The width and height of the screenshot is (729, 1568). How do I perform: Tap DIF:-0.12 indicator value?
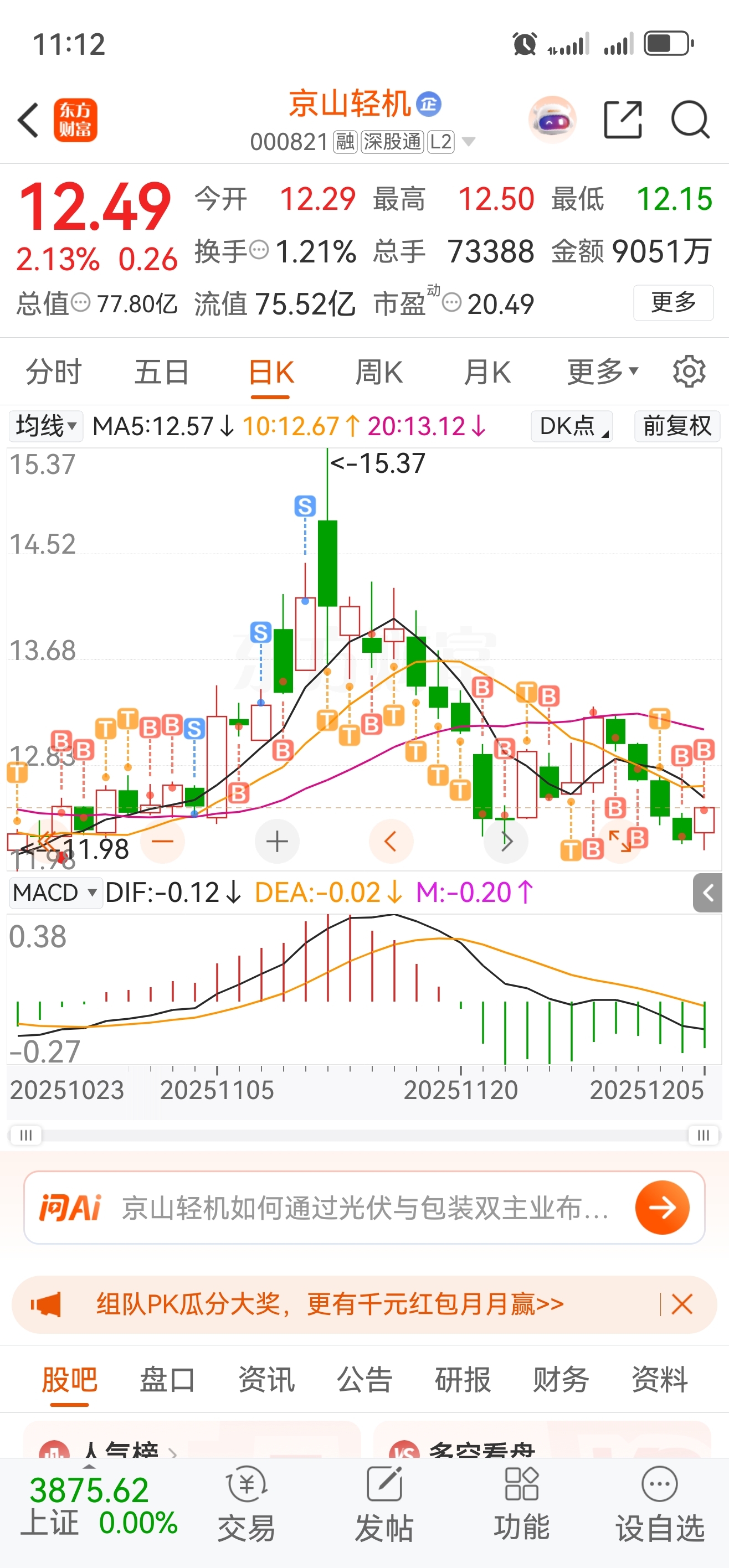[x=173, y=893]
